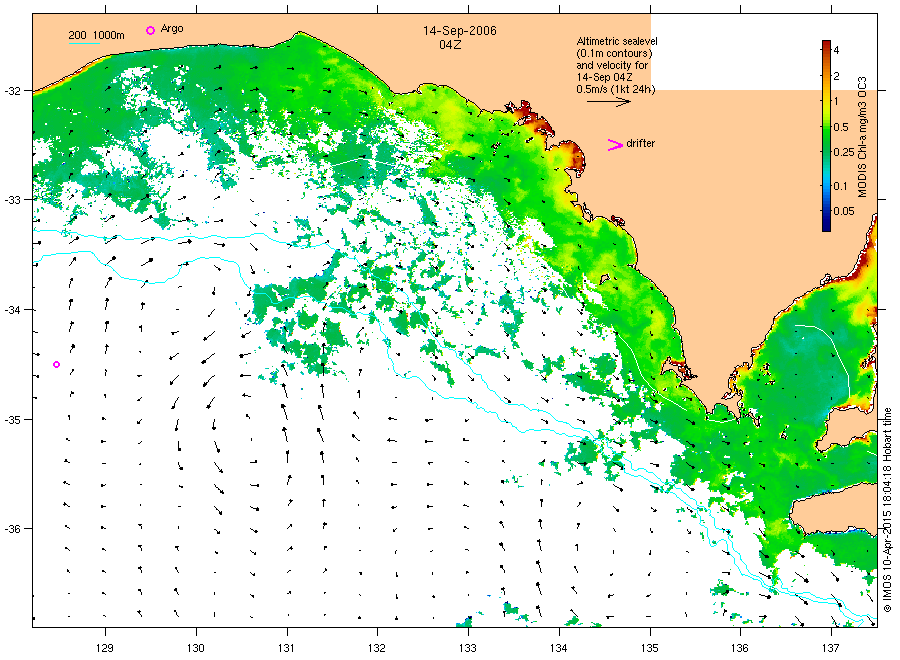Click the magenta Argo float marker near 34.5°S
The image size is (900, 660).
point(56,364)
